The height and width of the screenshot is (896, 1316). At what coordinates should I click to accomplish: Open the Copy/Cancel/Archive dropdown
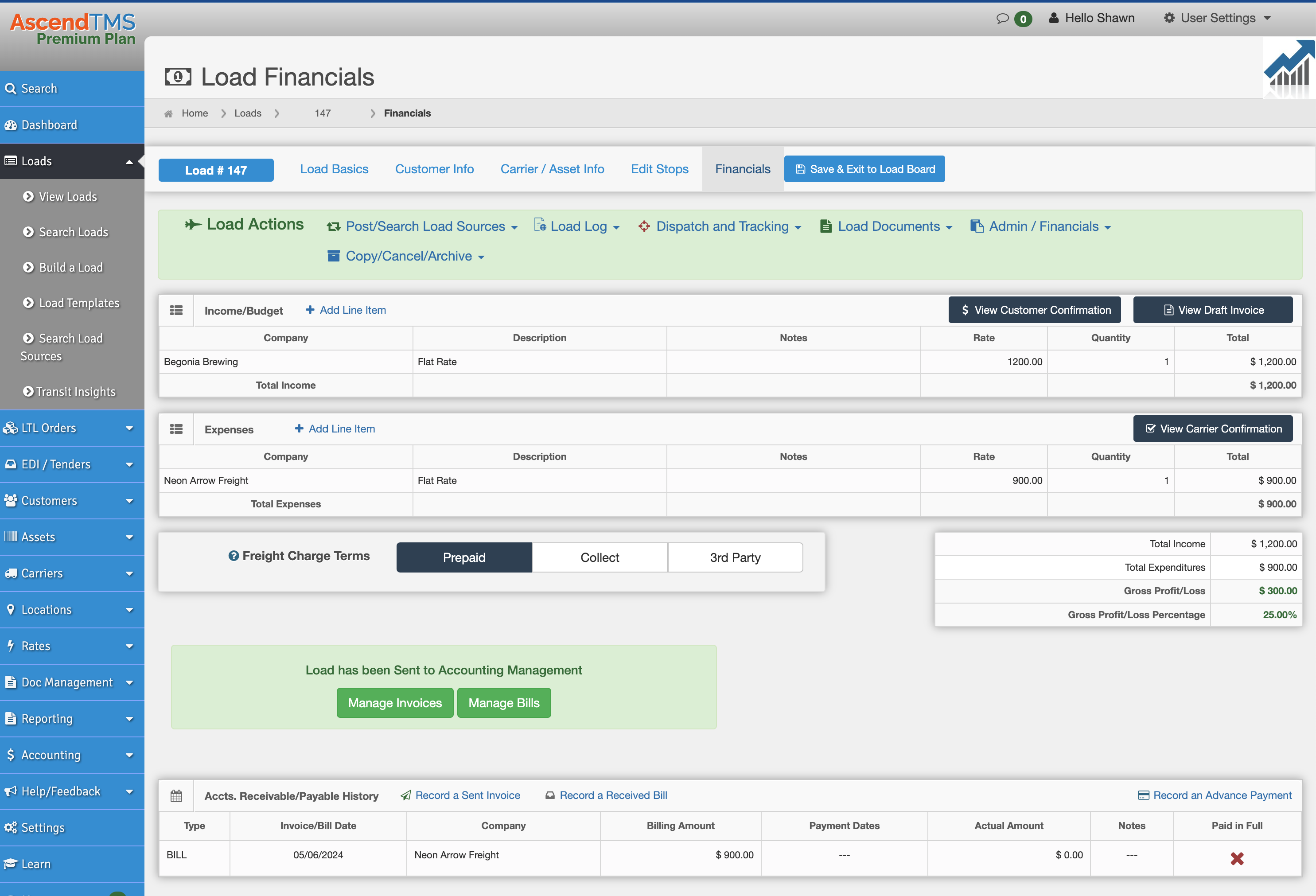pyautogui.click(x=406, y=256)
